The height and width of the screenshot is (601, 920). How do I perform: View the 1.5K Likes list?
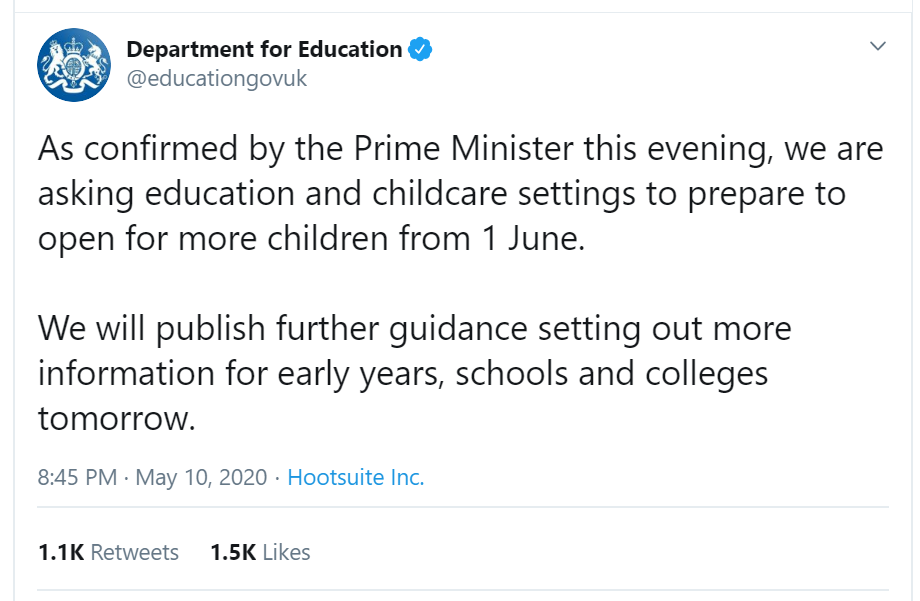[x=261, y=552]
